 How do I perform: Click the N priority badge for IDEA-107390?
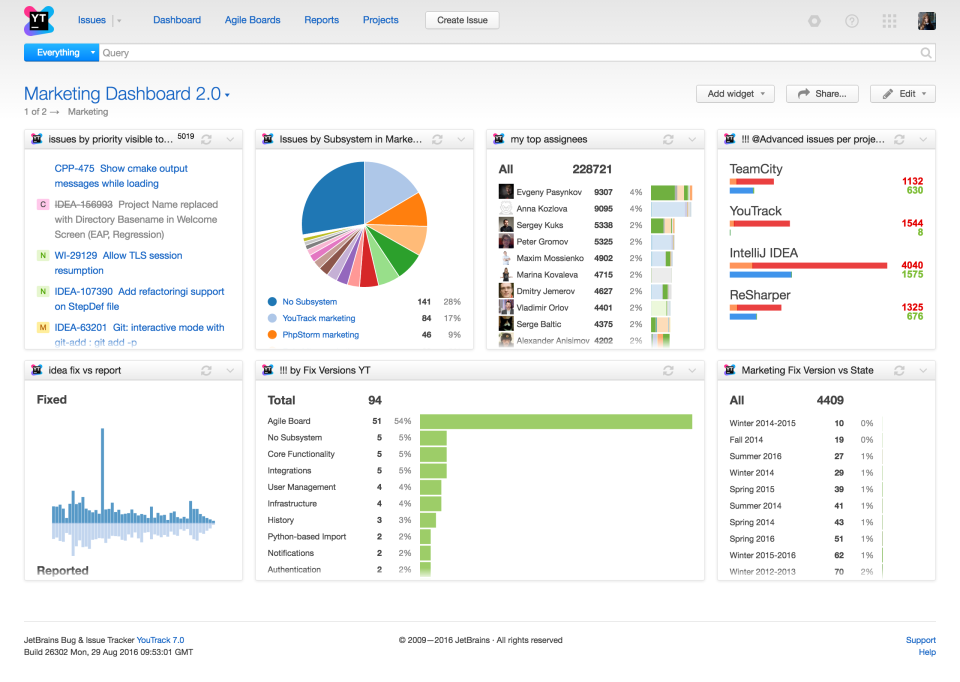pyautogui.click(x=43, y=291)
